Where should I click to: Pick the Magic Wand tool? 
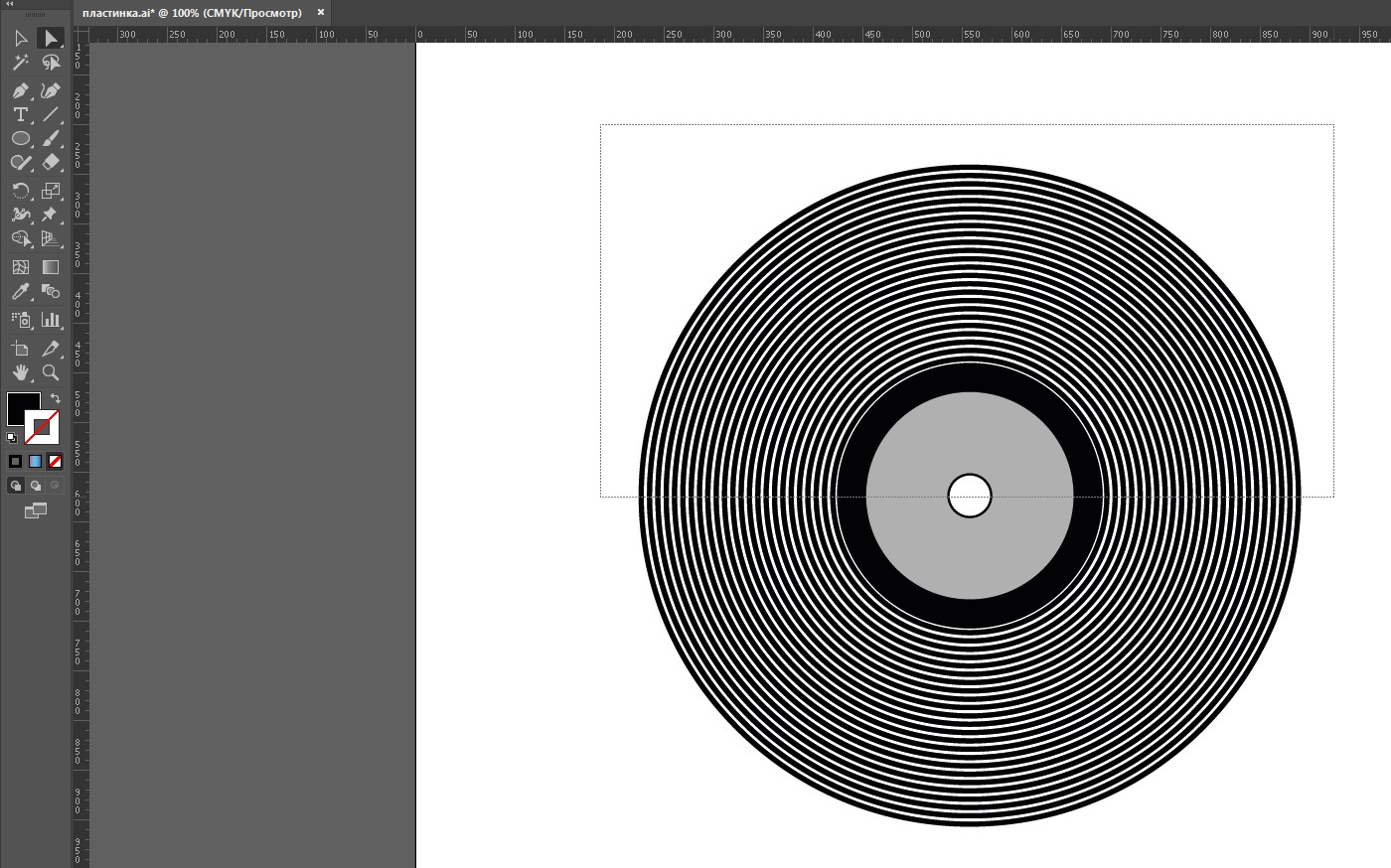pos(20,63)
